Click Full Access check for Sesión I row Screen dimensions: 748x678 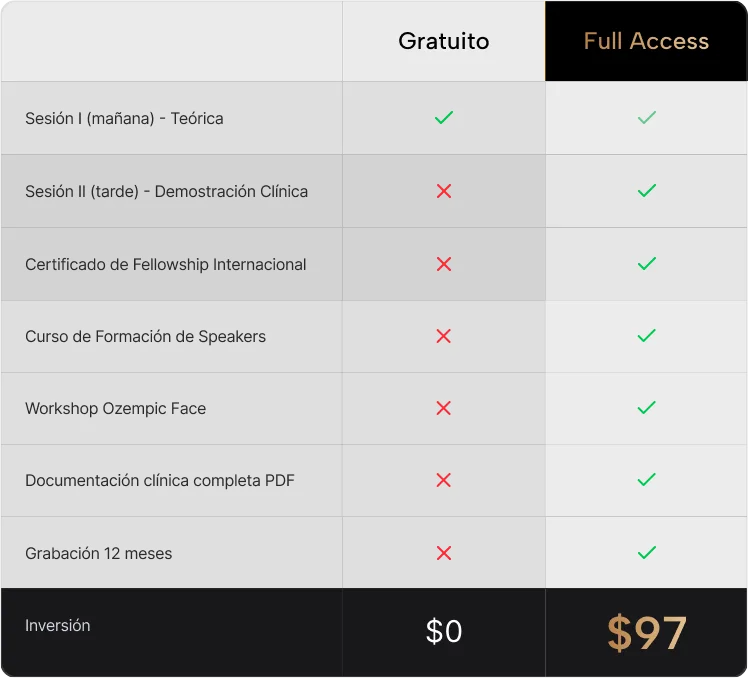647,118
